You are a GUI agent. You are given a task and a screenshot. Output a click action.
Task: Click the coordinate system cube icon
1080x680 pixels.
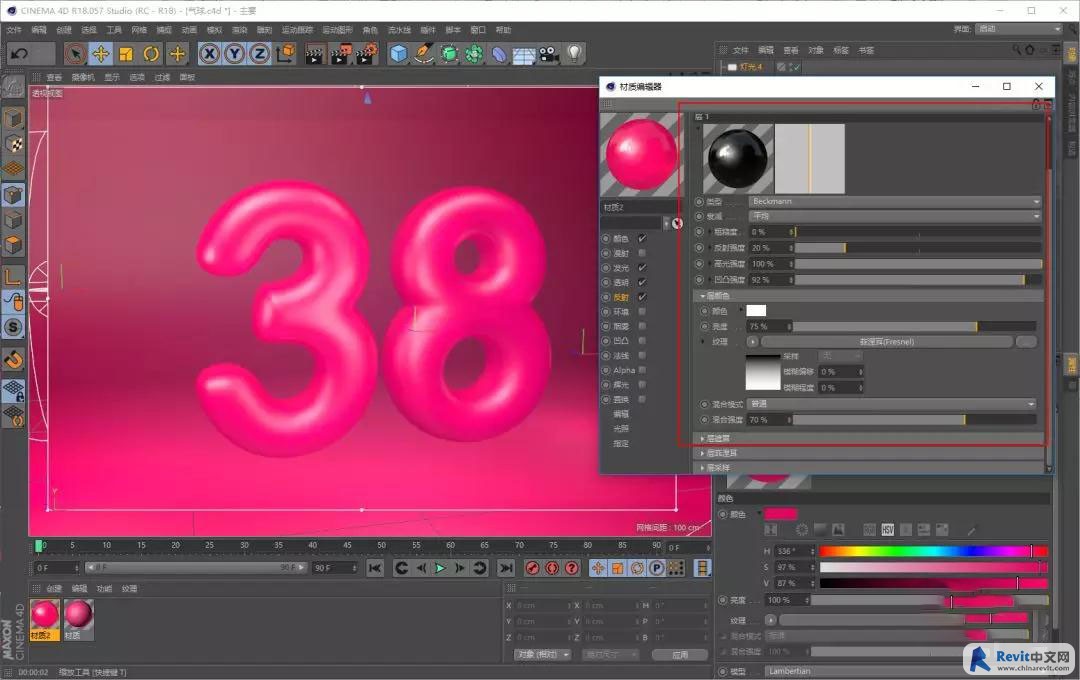[285, 53]
